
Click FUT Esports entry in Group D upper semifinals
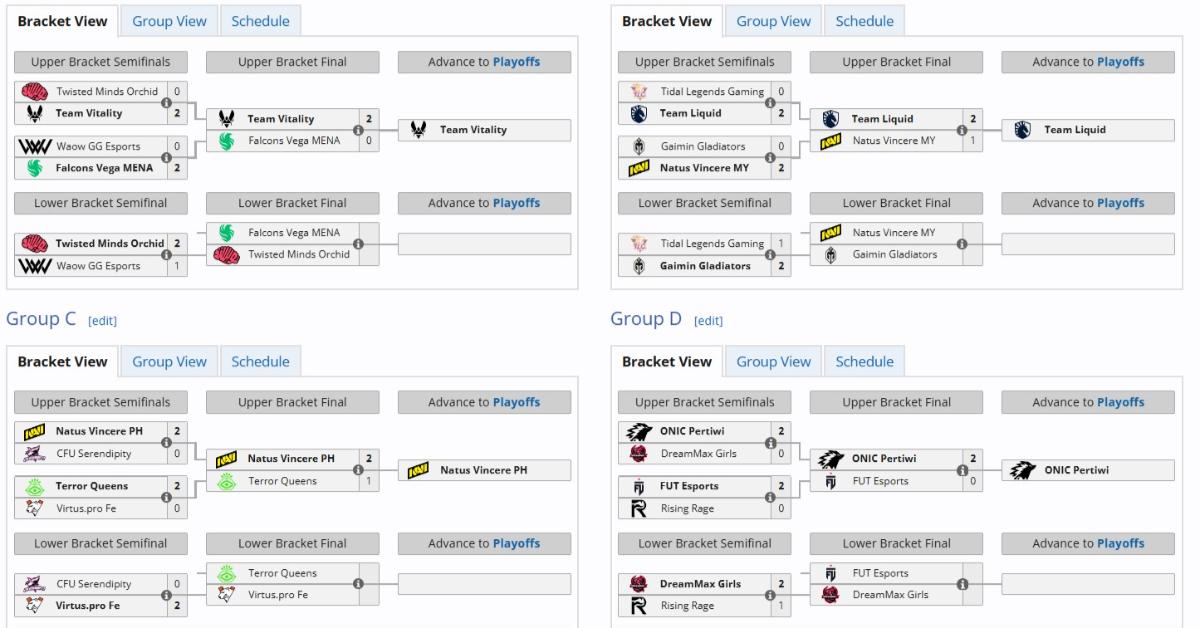[x=689, y=486]
